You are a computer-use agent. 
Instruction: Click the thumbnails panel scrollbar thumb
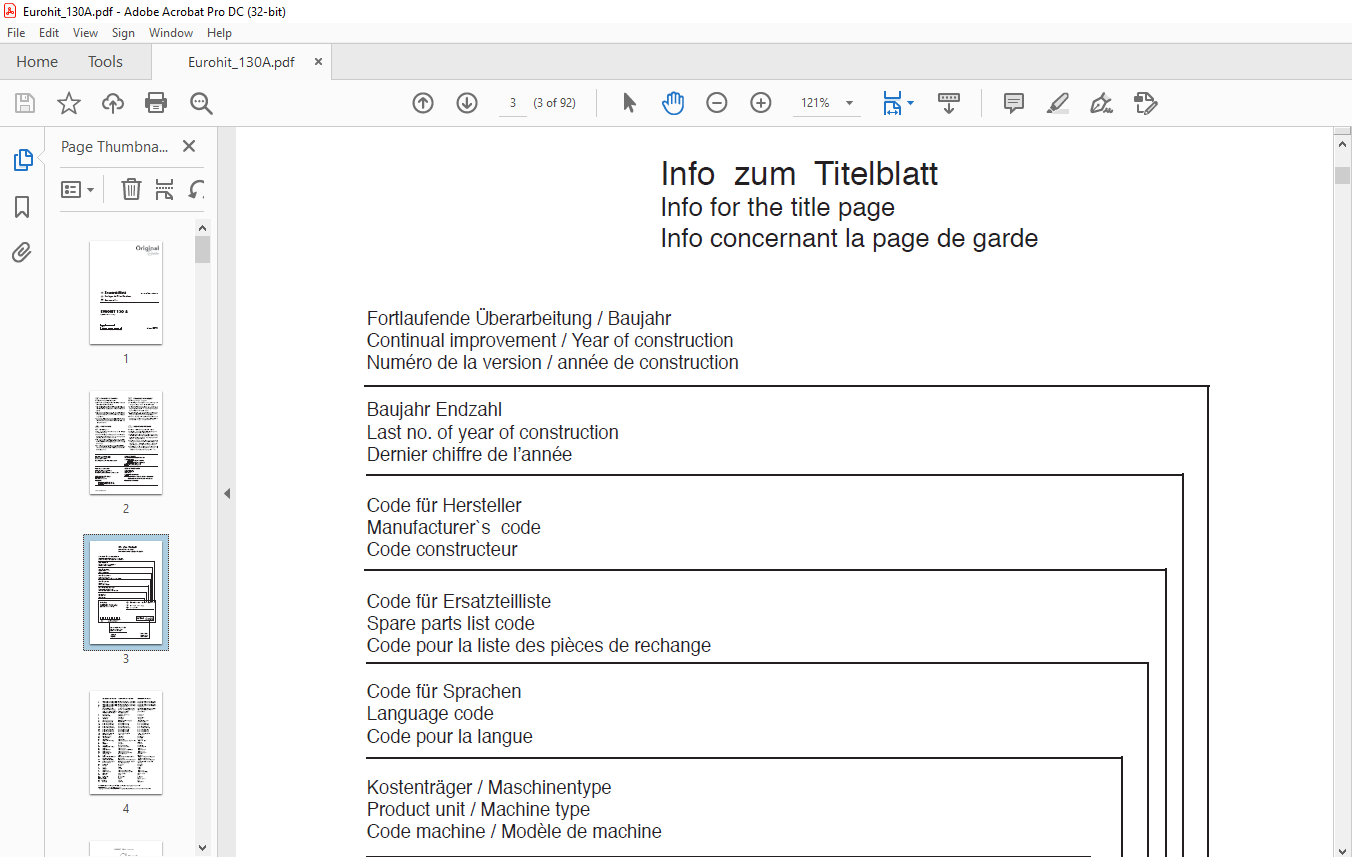click(203, 249)
